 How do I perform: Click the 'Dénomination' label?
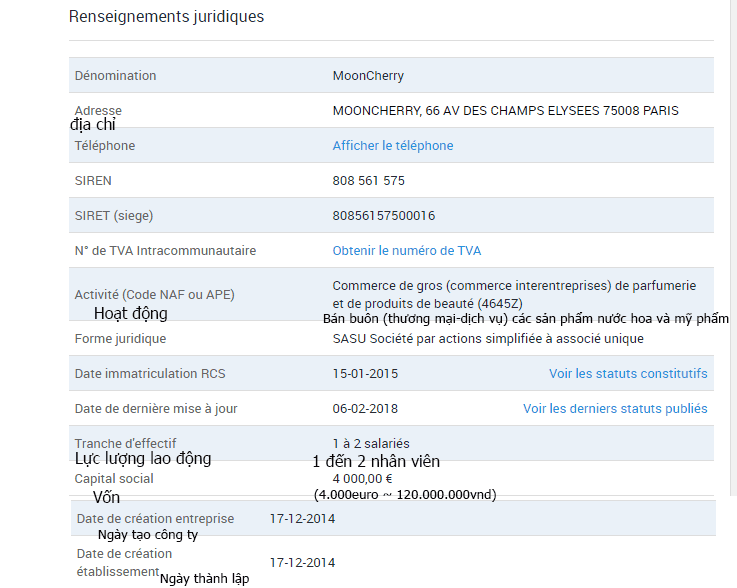(115, 76)
